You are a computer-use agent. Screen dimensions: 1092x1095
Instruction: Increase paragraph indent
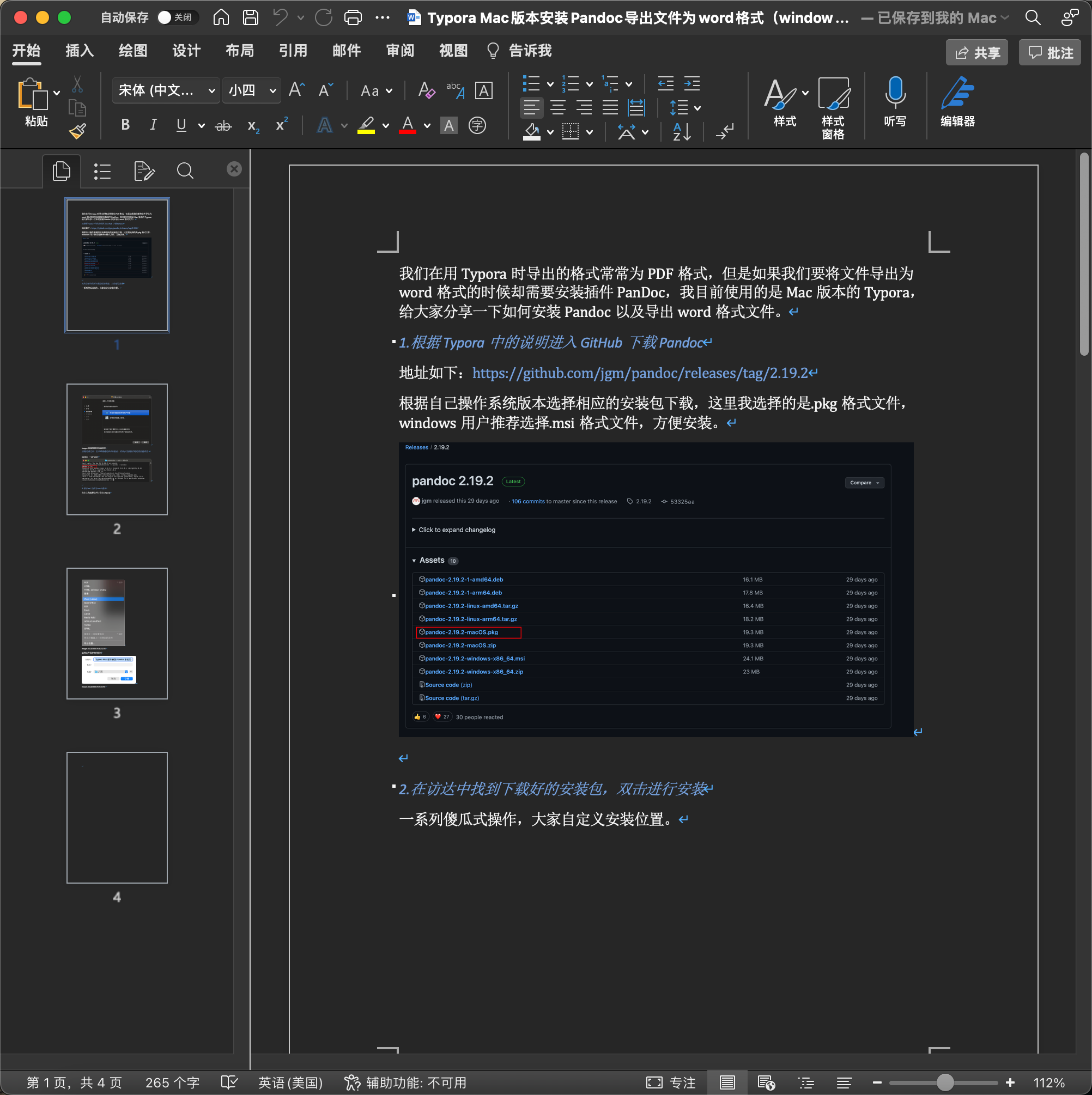[691, 84]
